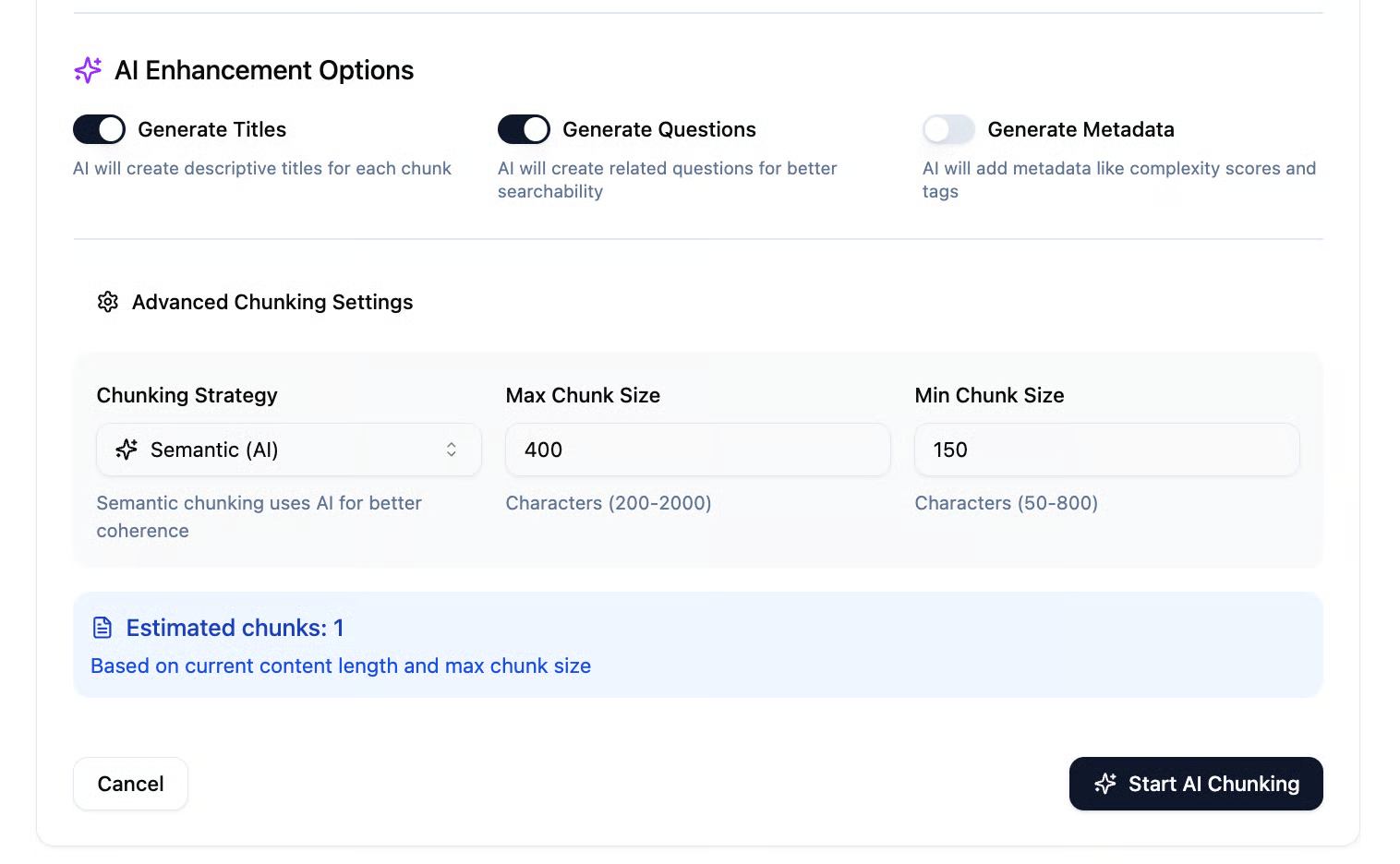Click the Generate Questions label text

click(x=659, y=129)
